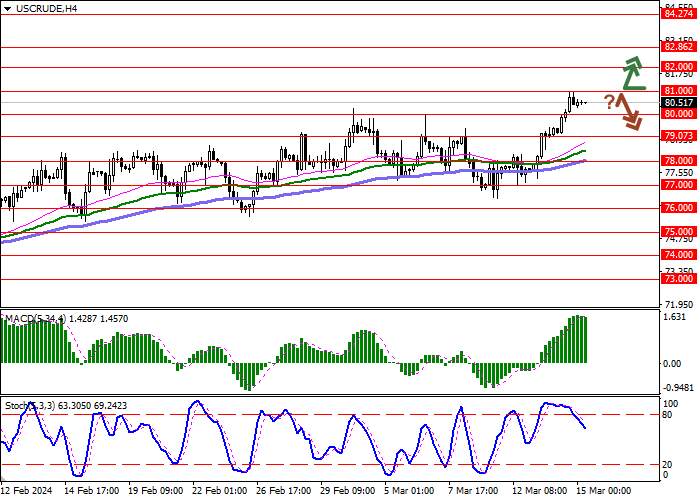Select the 71.950 price scale value

679,304
